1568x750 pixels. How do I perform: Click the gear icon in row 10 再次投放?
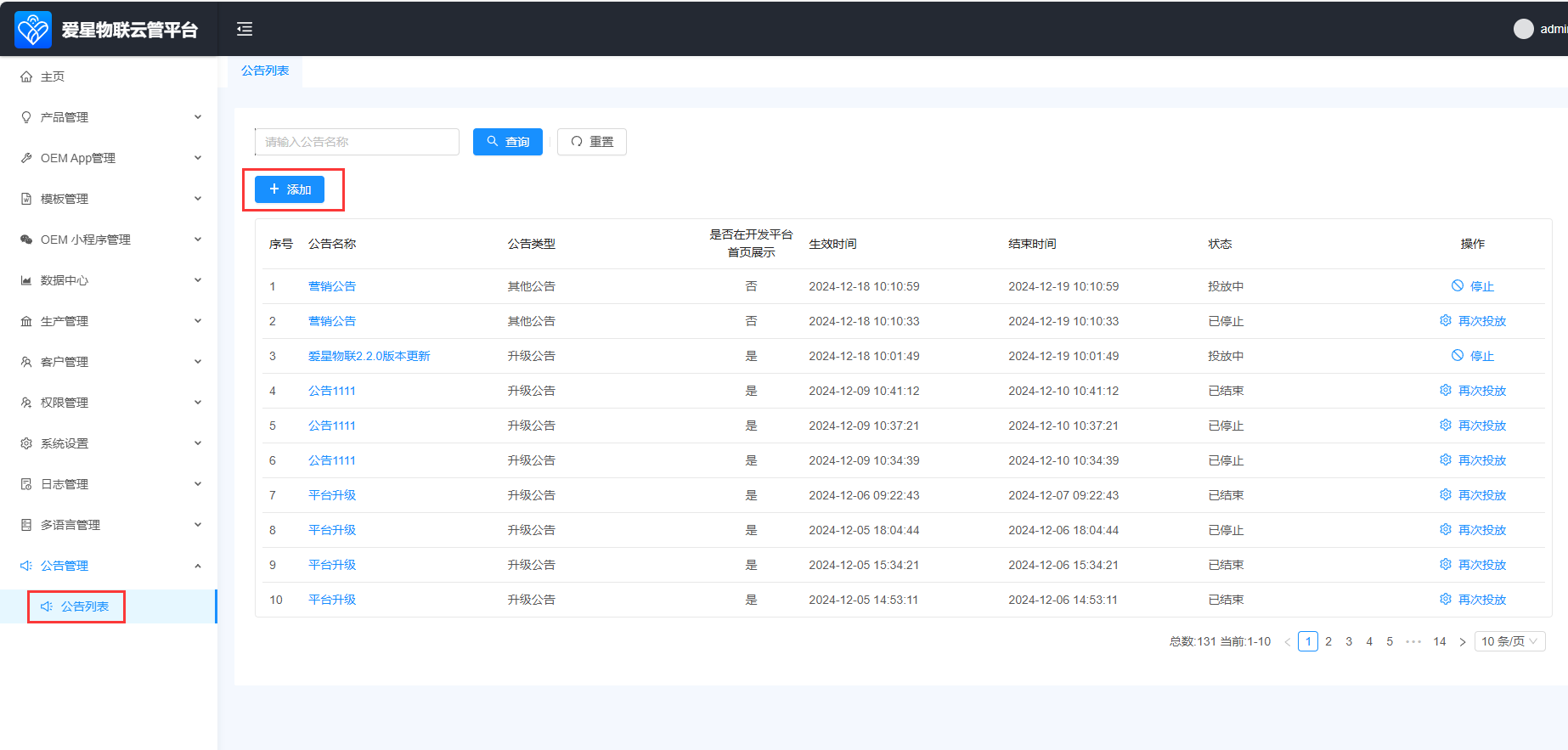(1446, 599)
